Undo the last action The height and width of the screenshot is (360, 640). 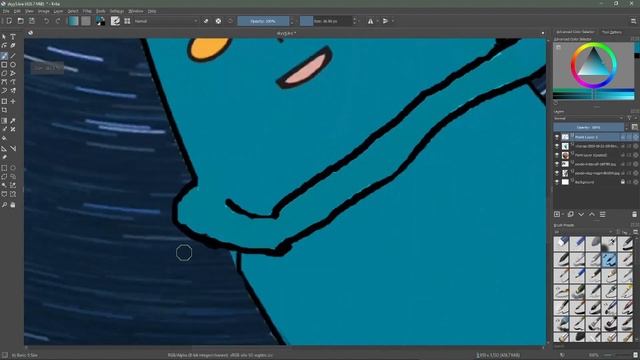47,21
